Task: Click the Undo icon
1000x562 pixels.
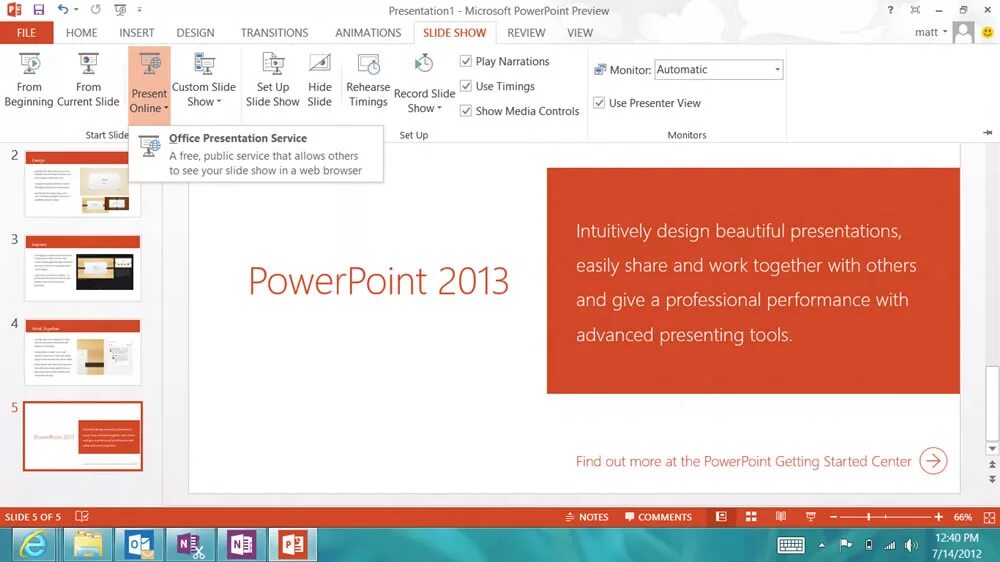Action: click(62, 10)
